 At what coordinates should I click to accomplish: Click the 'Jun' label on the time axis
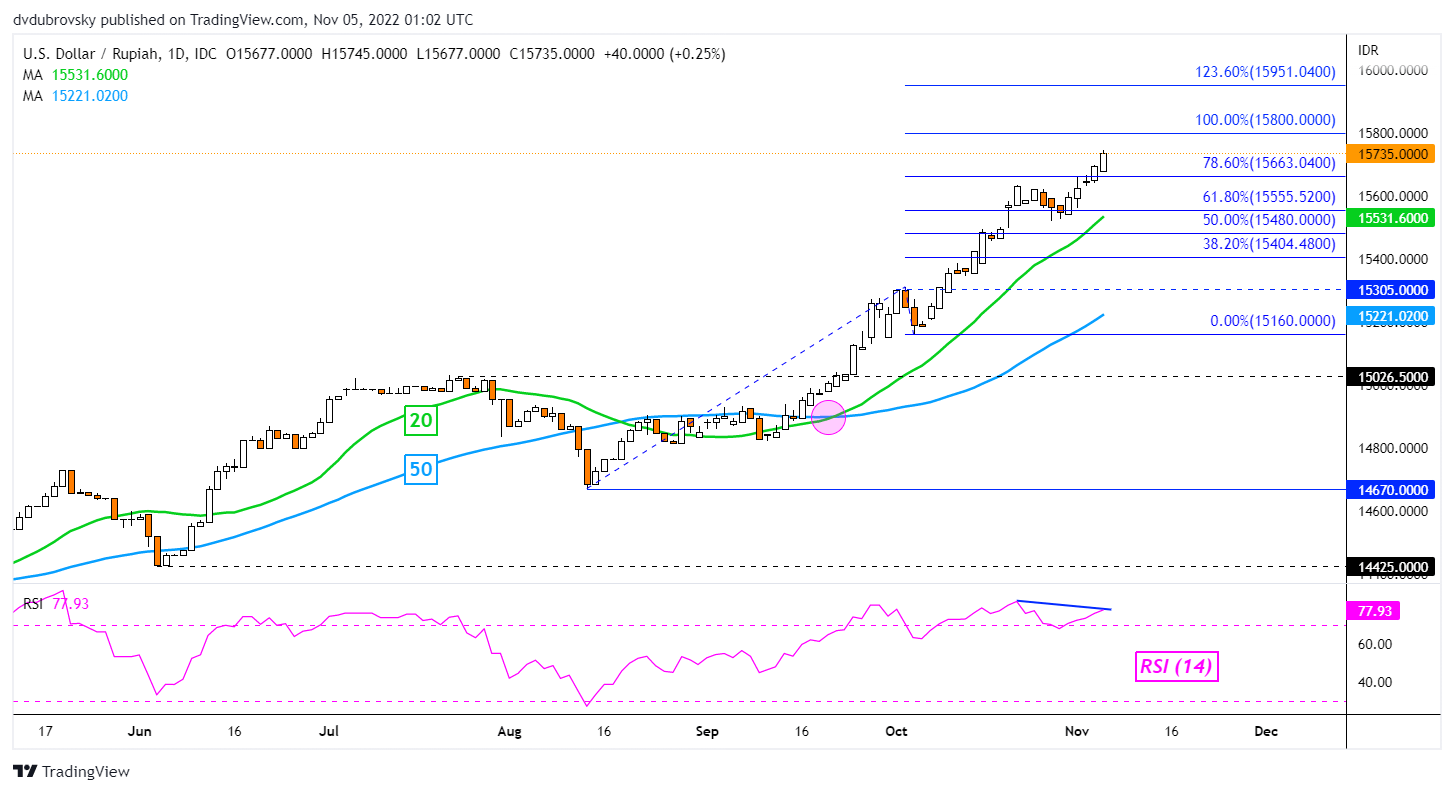point(140,731)
